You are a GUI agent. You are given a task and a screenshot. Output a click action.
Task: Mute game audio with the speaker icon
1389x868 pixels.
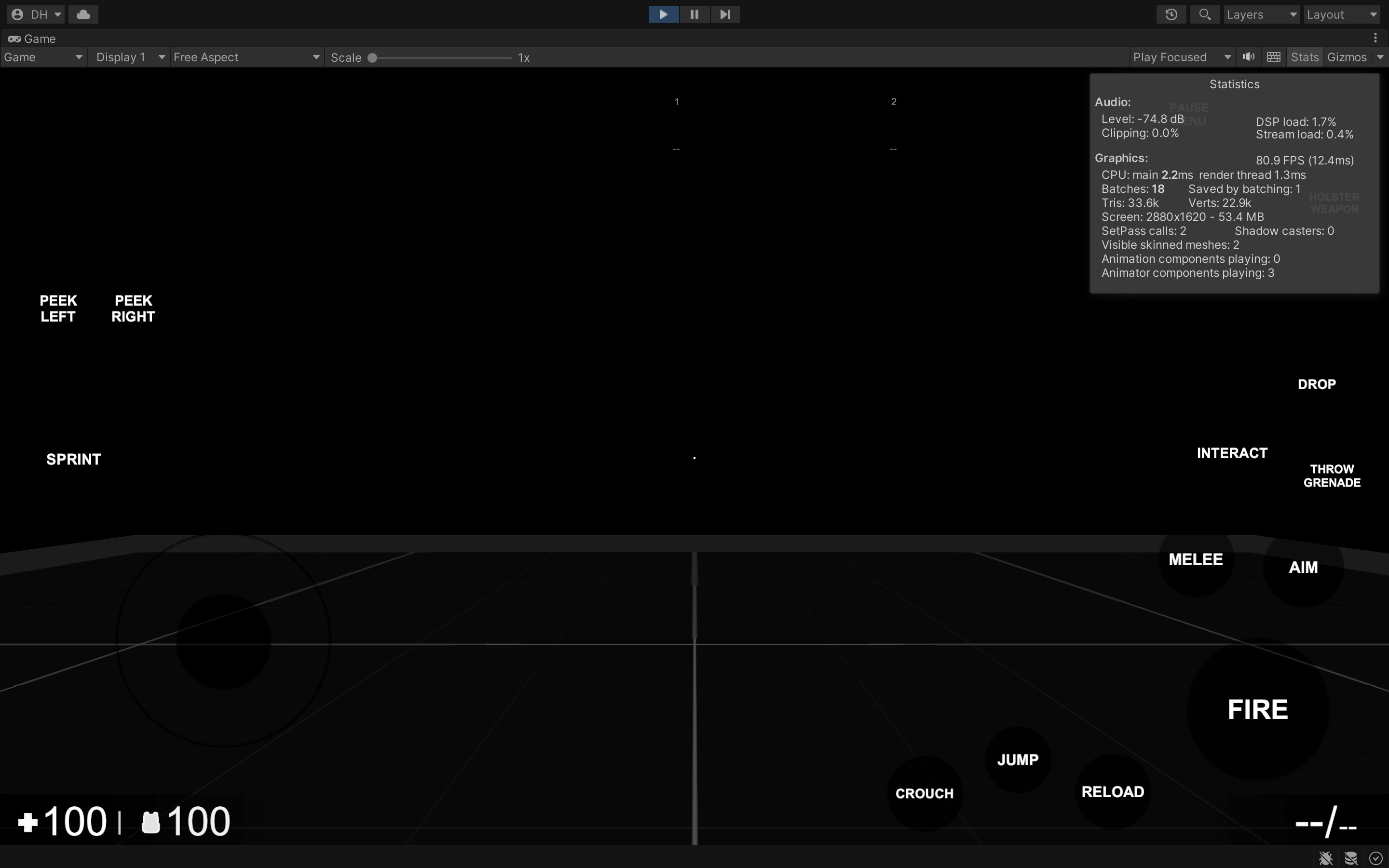click(1248, 57)
